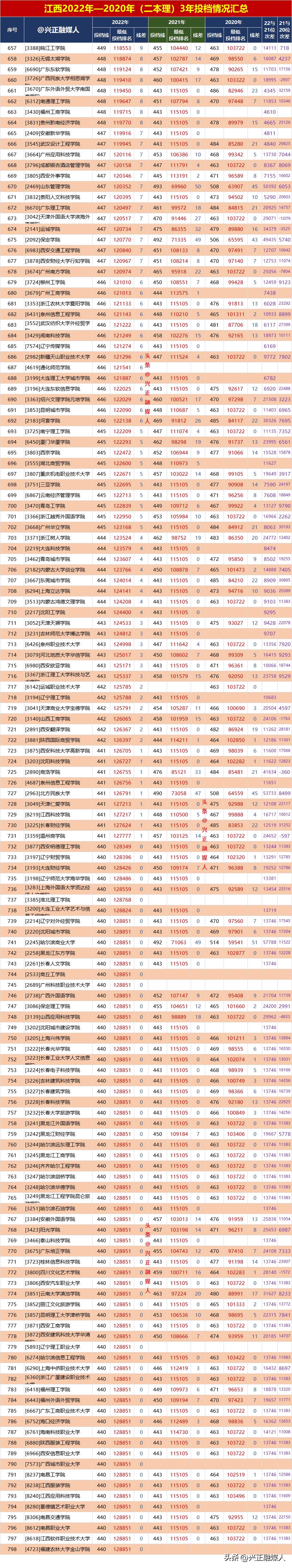This screenshot has height=1568, width=292.
Task: Click the 21与20位次差 column header
Action: pyautogui.click(x=284, y=30)
